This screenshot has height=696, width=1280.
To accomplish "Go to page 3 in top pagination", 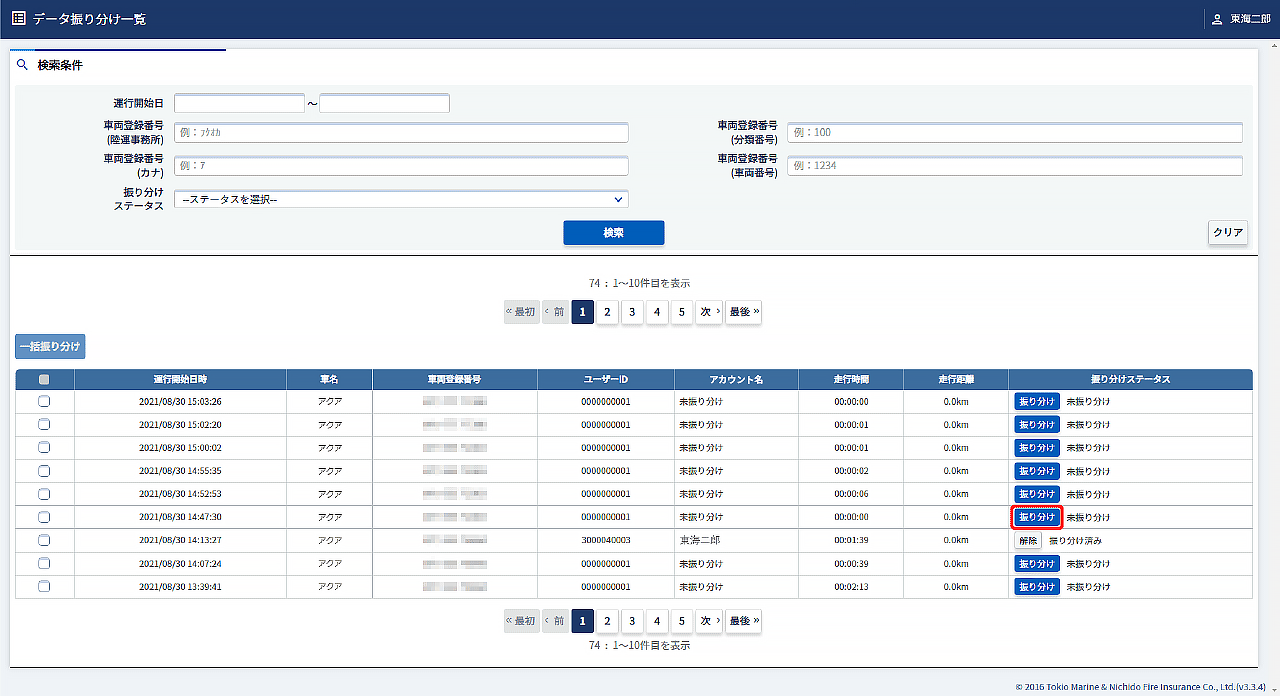I will [632, 312].
